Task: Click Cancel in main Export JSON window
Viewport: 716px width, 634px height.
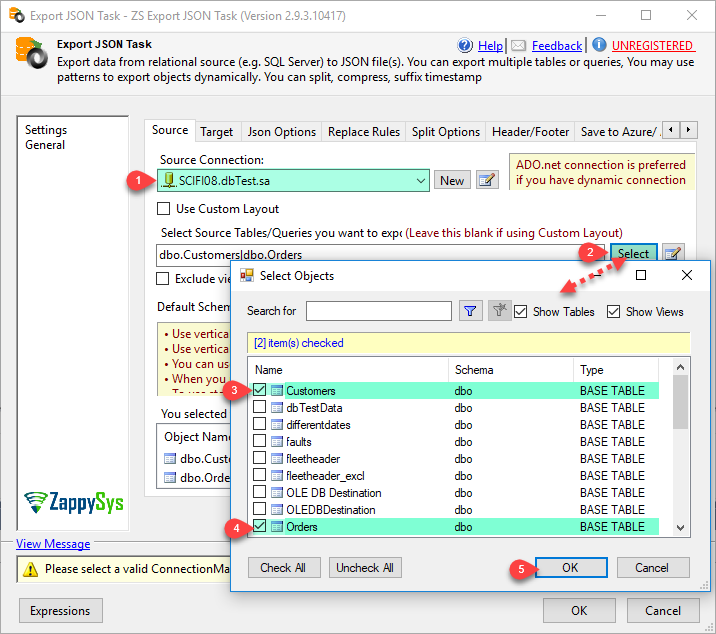Action: (663, 611)
